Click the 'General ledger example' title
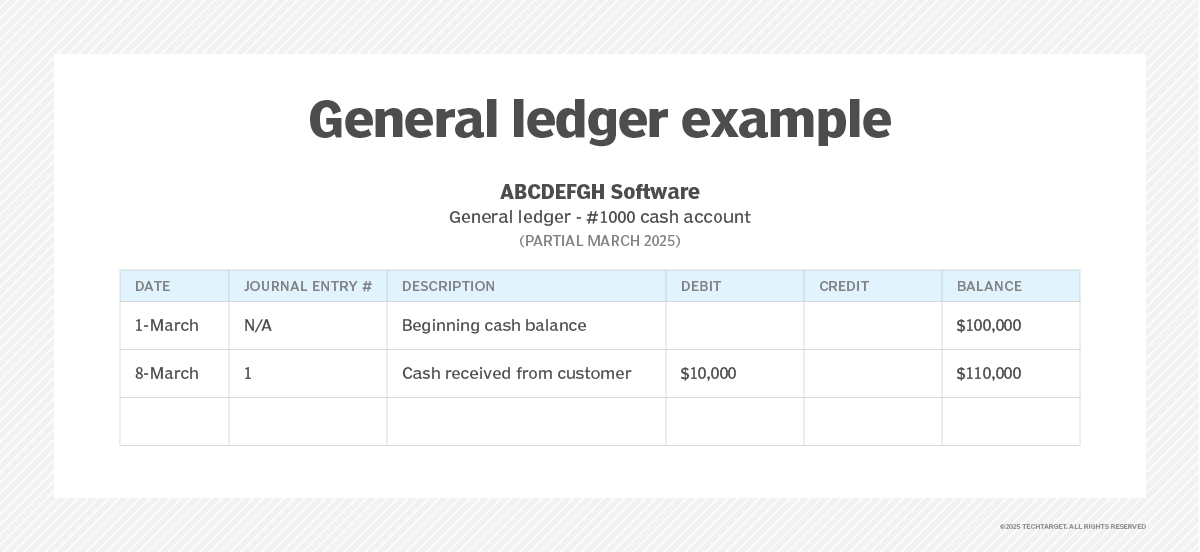The width and height of the screenshot is (1200, 552). point(599,120)
